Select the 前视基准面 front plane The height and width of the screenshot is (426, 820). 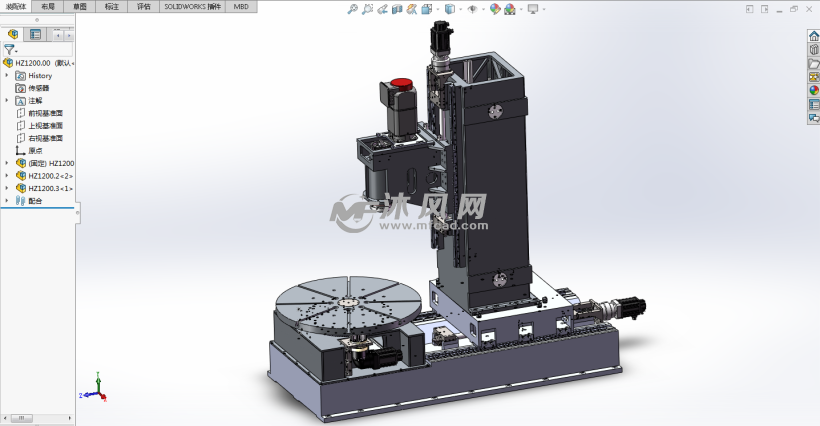[40, 113]
